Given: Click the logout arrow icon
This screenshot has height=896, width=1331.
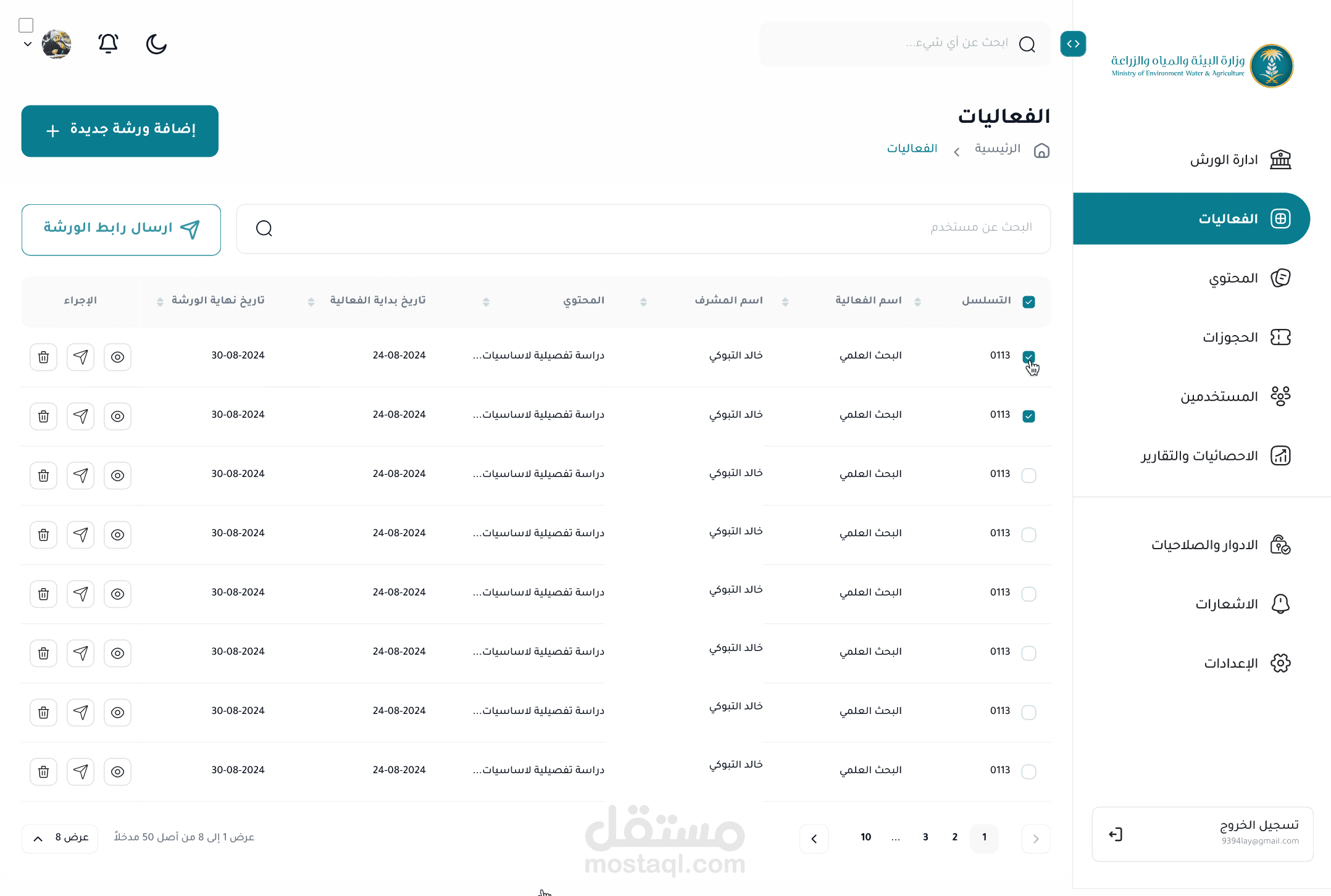Looking at the screenshot, I should pyautogui.click(x=1116, y=835).
